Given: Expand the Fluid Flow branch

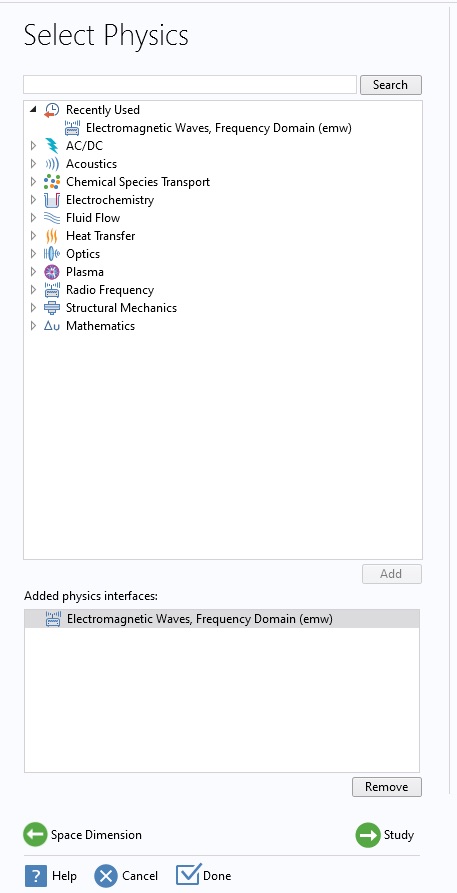Looking at the screenshot, I should [33, 218].
